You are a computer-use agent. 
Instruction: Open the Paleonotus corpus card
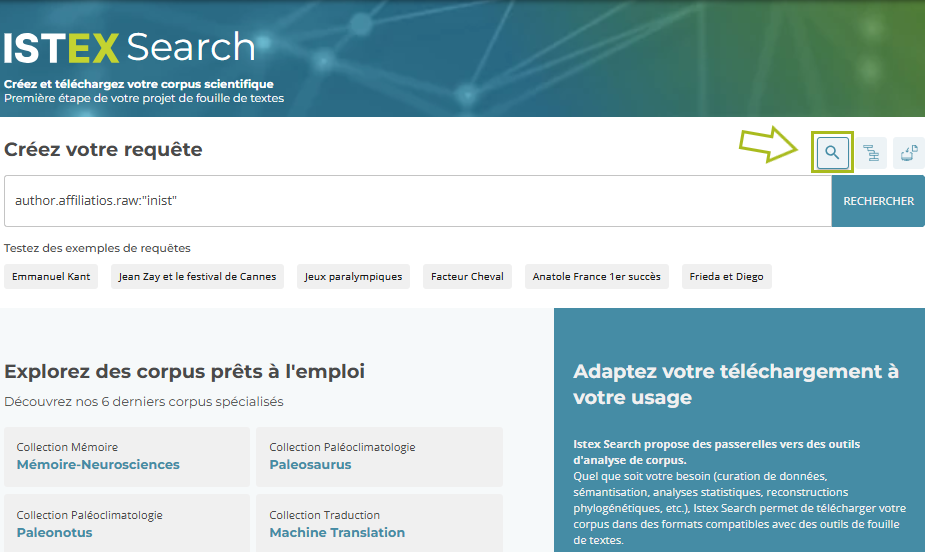coord(54,532)
